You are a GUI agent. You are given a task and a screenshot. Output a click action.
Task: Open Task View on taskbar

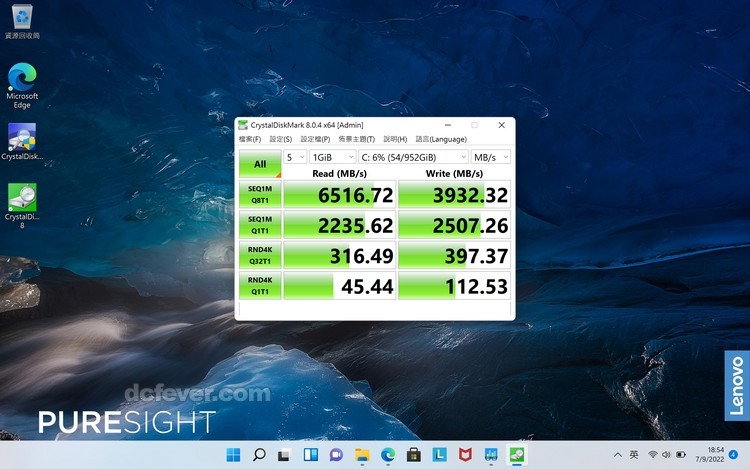pos(285,455)
